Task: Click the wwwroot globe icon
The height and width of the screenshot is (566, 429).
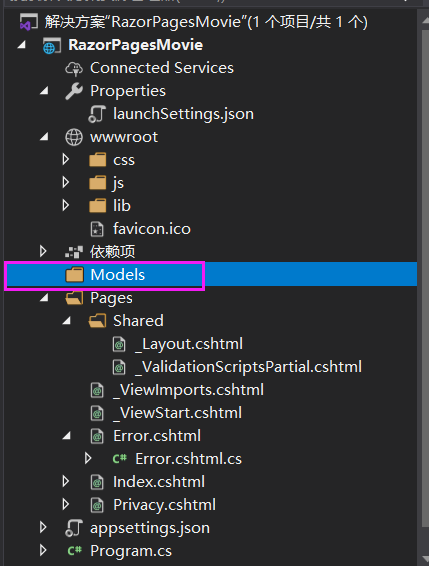Action: click(74, 137)
